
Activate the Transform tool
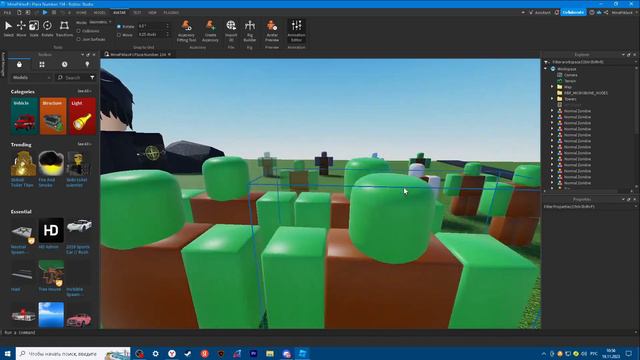coord(64,29)
